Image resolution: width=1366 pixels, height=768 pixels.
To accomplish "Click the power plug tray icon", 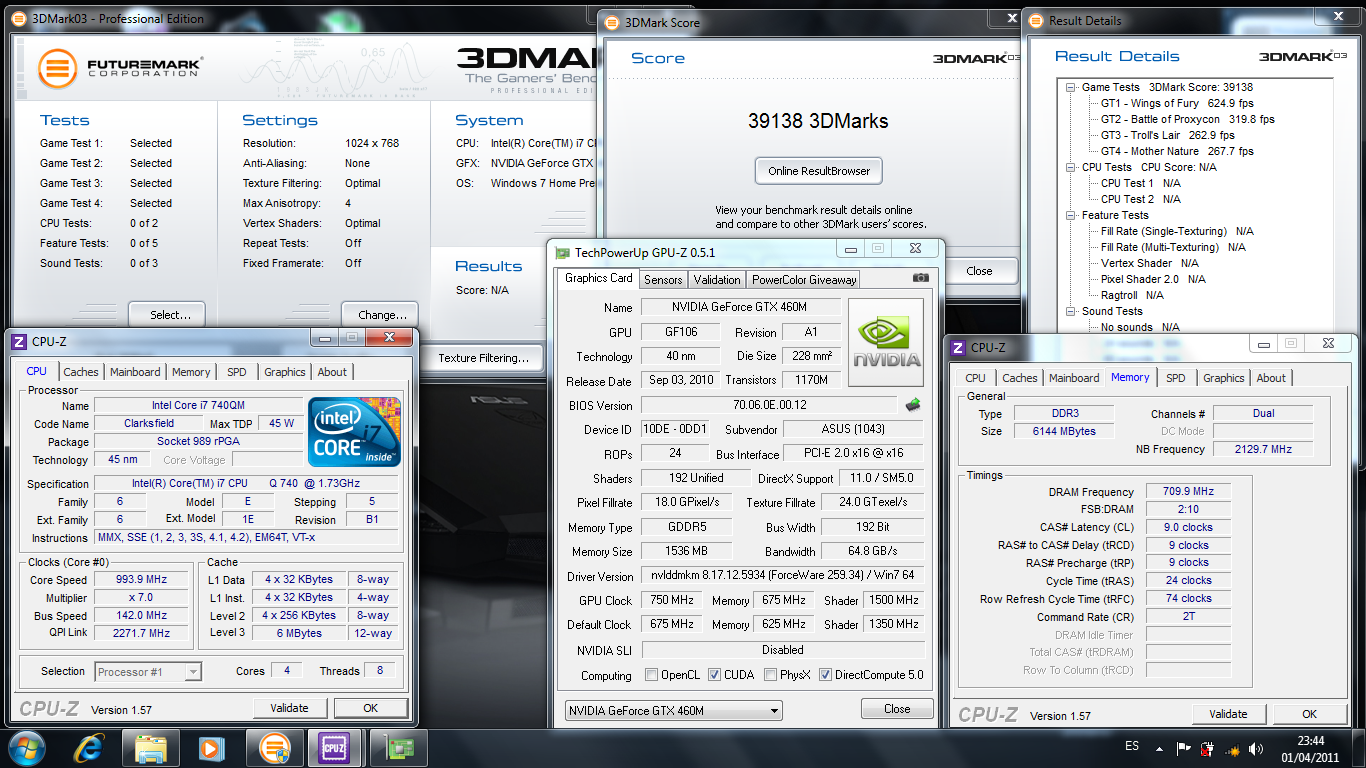I will pyautogui.click(x=1207, y=747).
